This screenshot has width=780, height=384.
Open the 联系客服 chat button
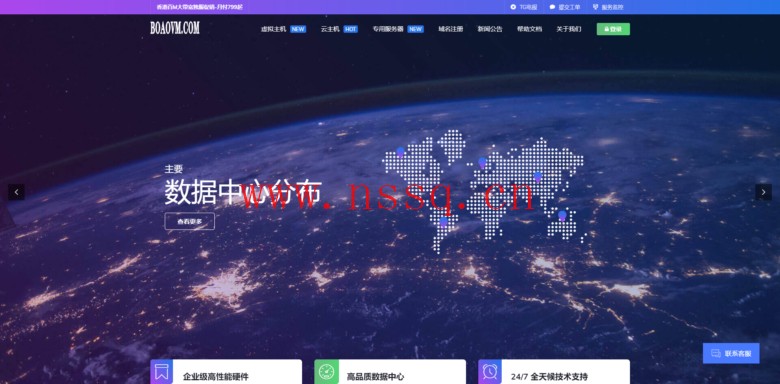coord(731,353)
